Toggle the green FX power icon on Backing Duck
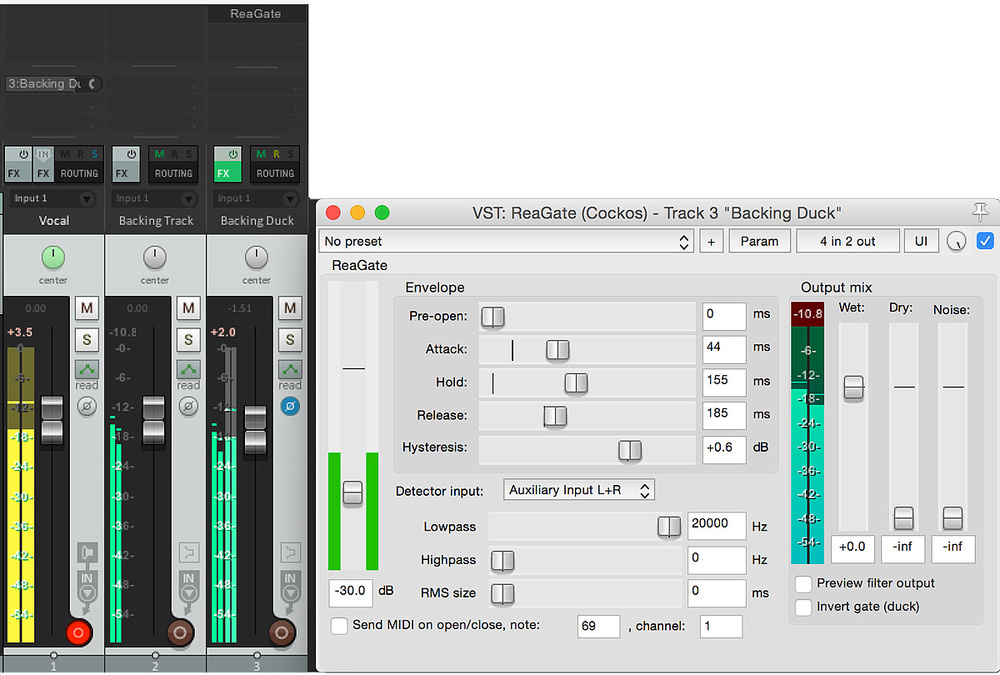Image resolution: width=1000 pixels, height=675 pixels. pos(233,154)
